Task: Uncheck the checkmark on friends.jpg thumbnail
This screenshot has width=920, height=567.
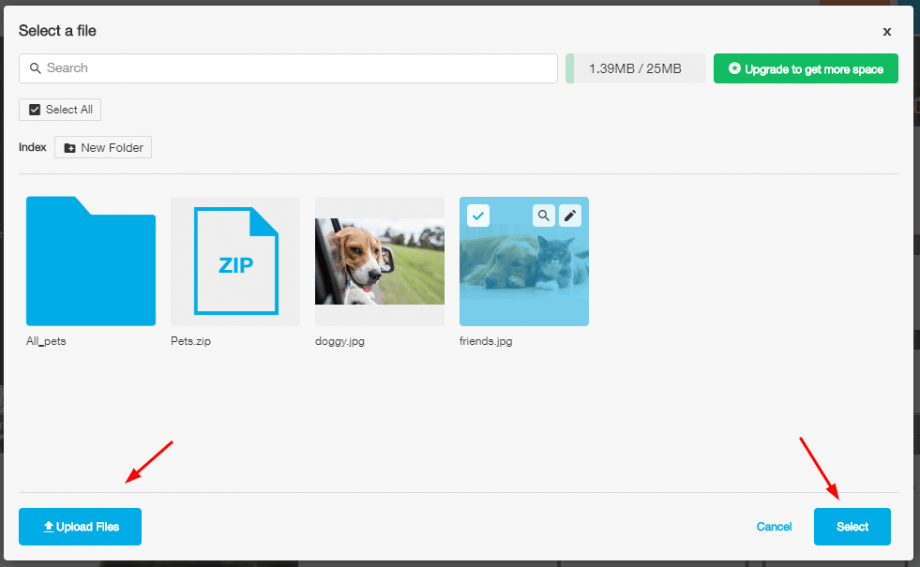Action: pyautogui.click(x=478, y=215)
